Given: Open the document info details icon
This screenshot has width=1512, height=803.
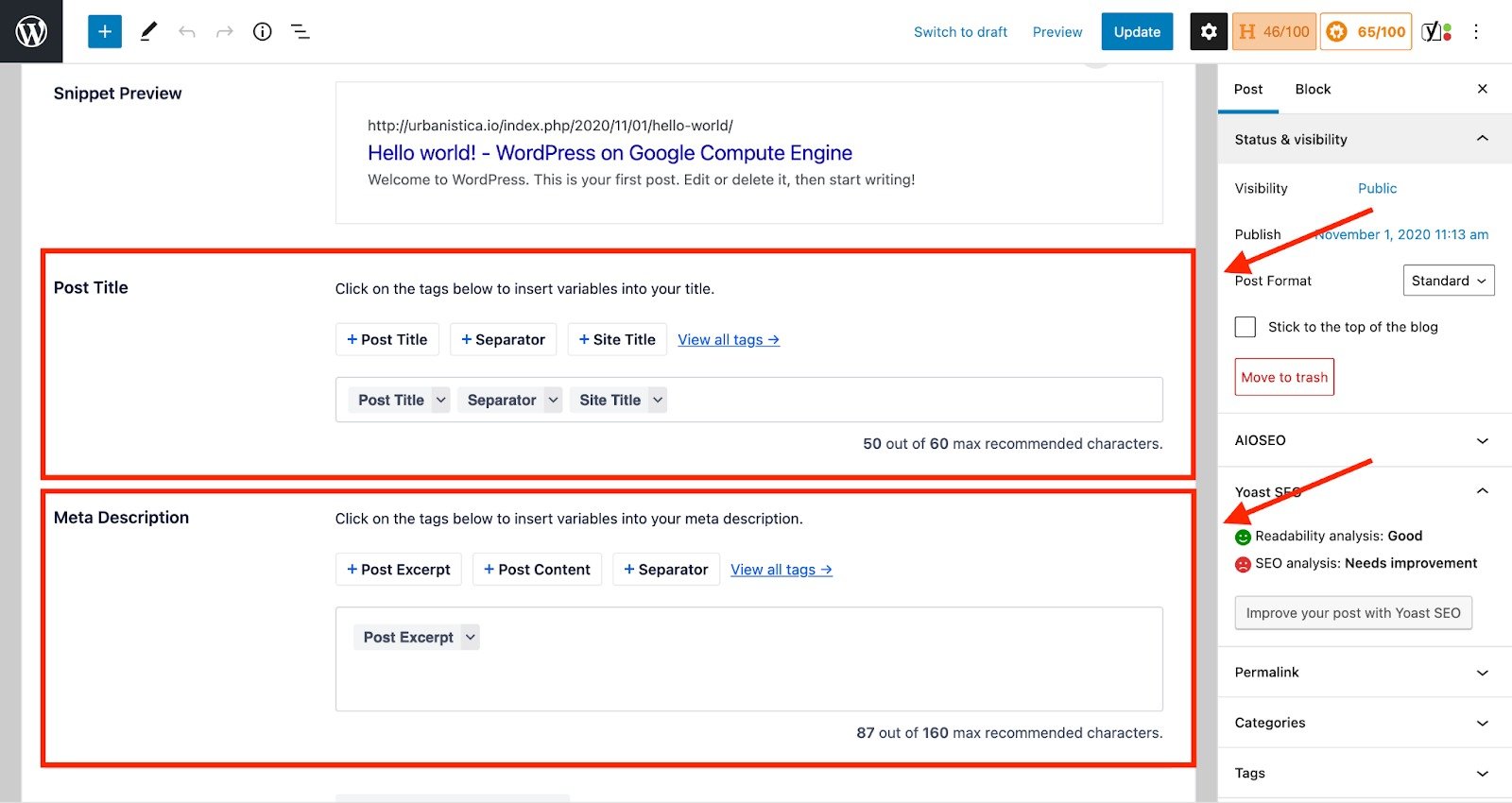Looking at the screenshot, I should point(262,31).
